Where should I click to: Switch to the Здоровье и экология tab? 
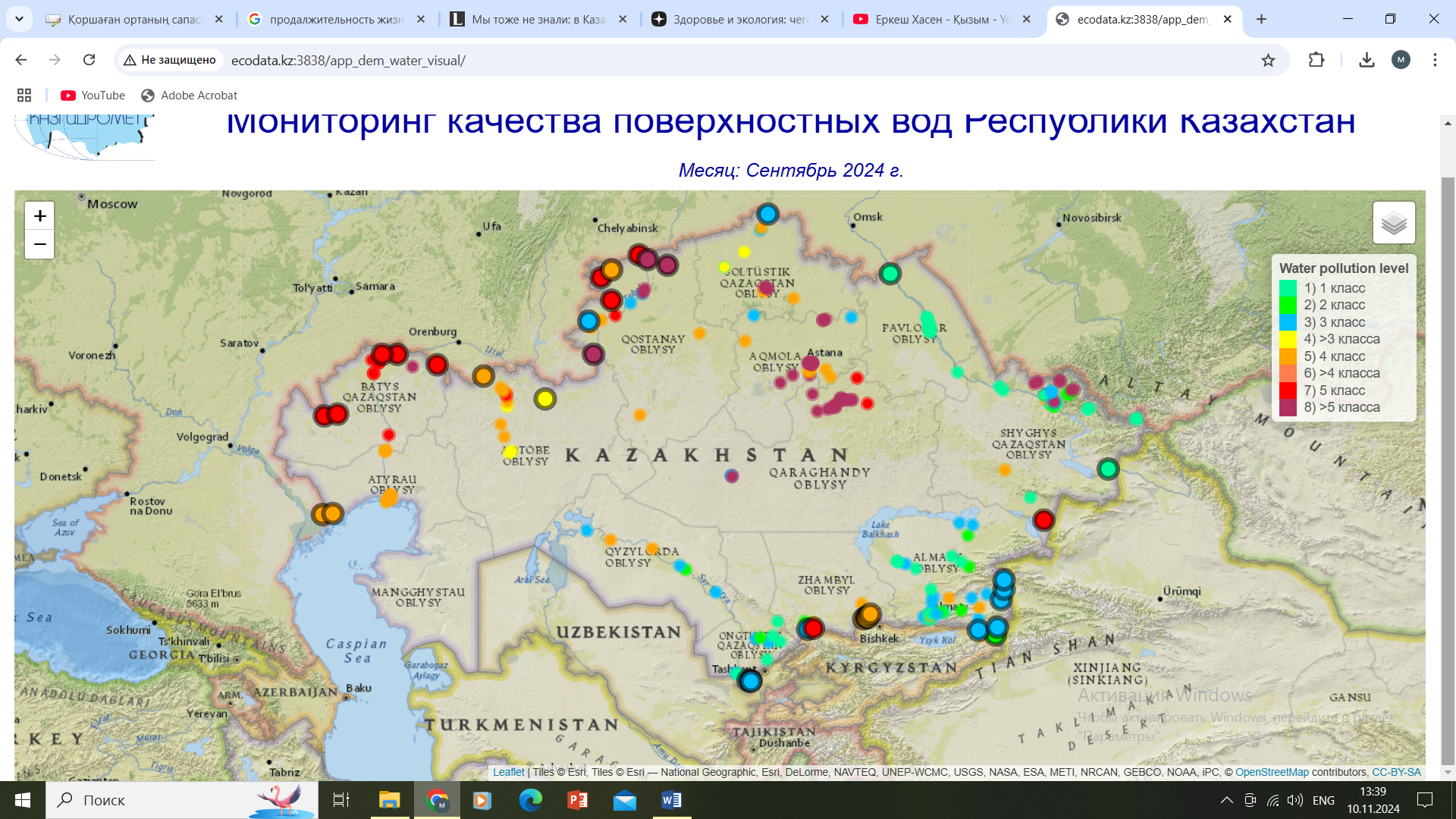coord(739,20)
